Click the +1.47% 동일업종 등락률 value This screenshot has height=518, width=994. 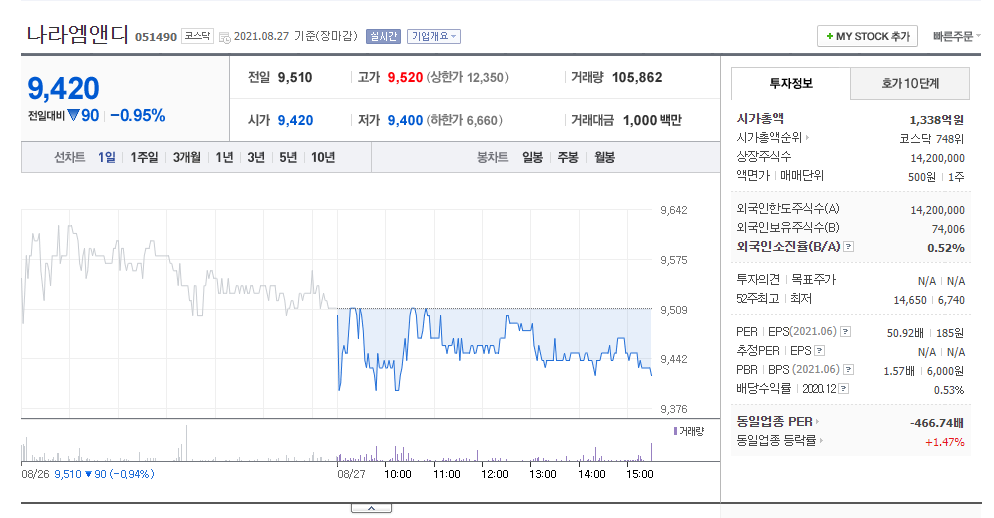point(945,442)
